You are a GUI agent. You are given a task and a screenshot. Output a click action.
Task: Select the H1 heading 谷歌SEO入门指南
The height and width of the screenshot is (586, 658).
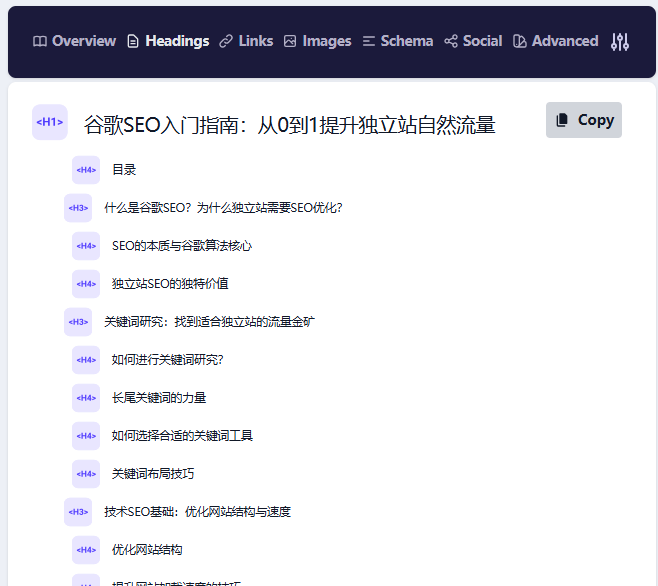[x=289, y=125]
